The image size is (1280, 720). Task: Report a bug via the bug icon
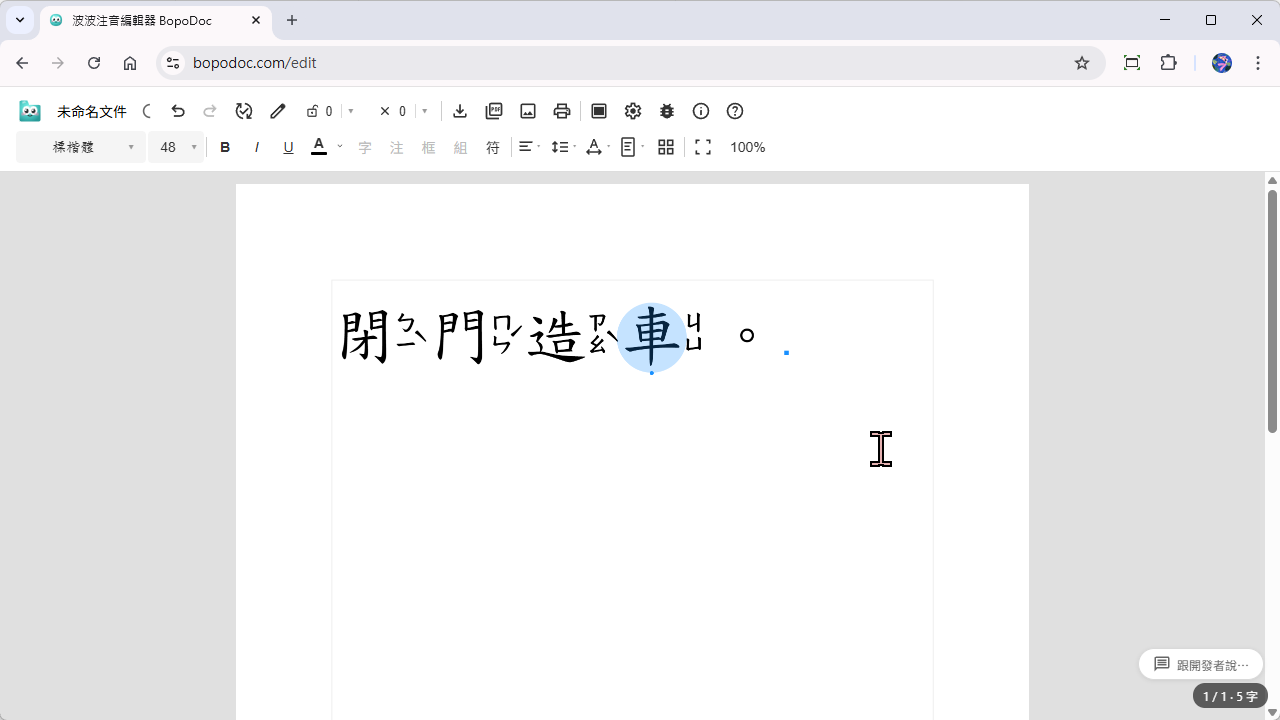667,111
